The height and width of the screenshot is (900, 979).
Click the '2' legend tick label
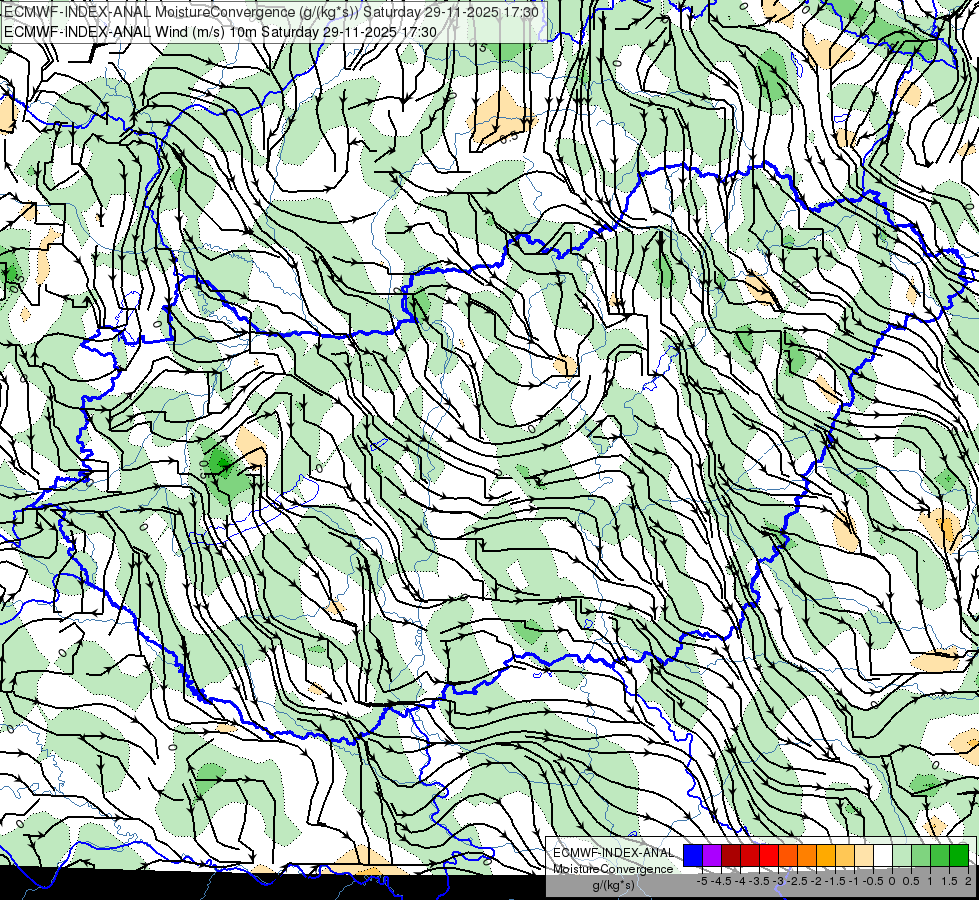click(x=968, y=881)
